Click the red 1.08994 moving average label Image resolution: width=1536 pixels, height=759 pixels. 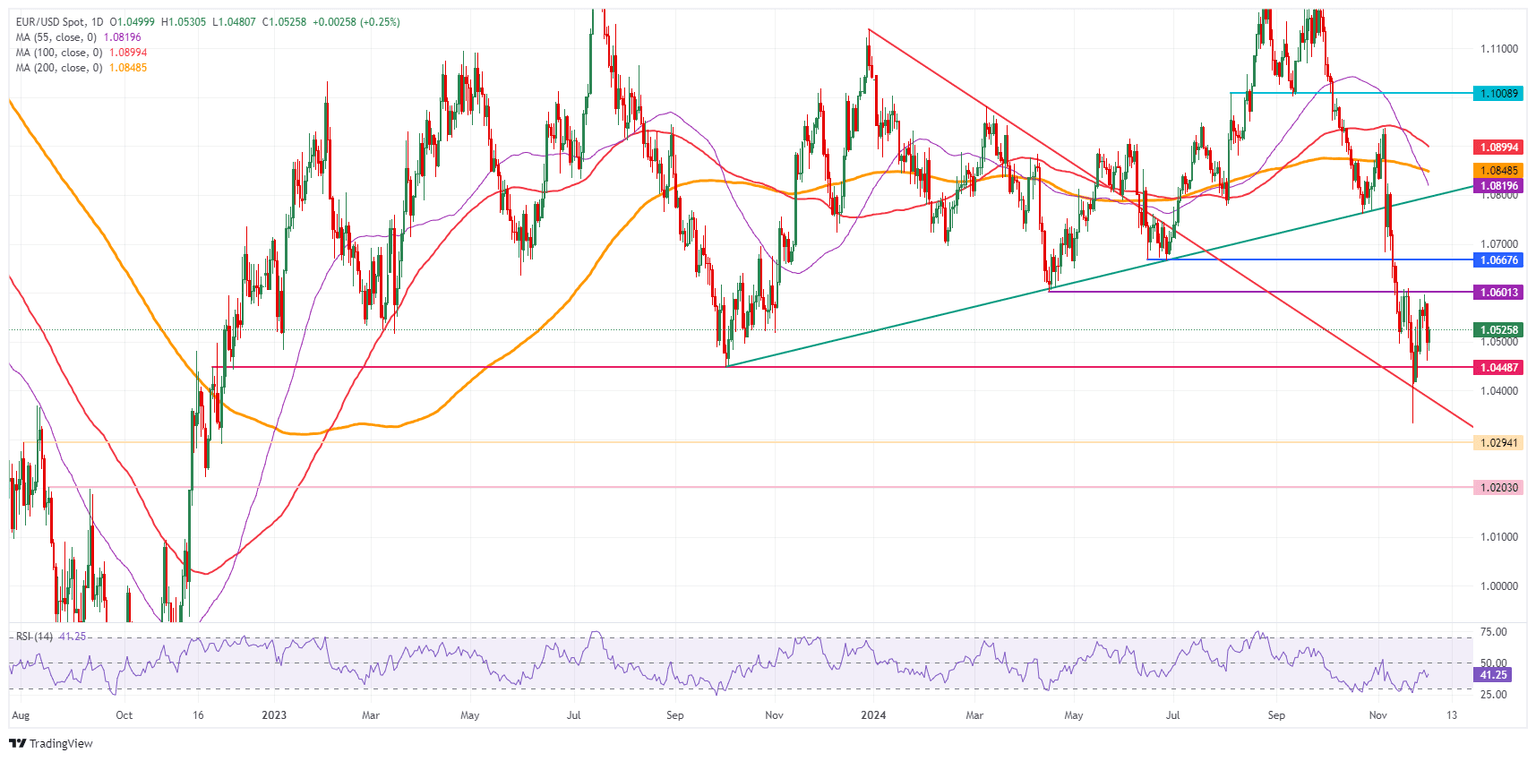1499,147
